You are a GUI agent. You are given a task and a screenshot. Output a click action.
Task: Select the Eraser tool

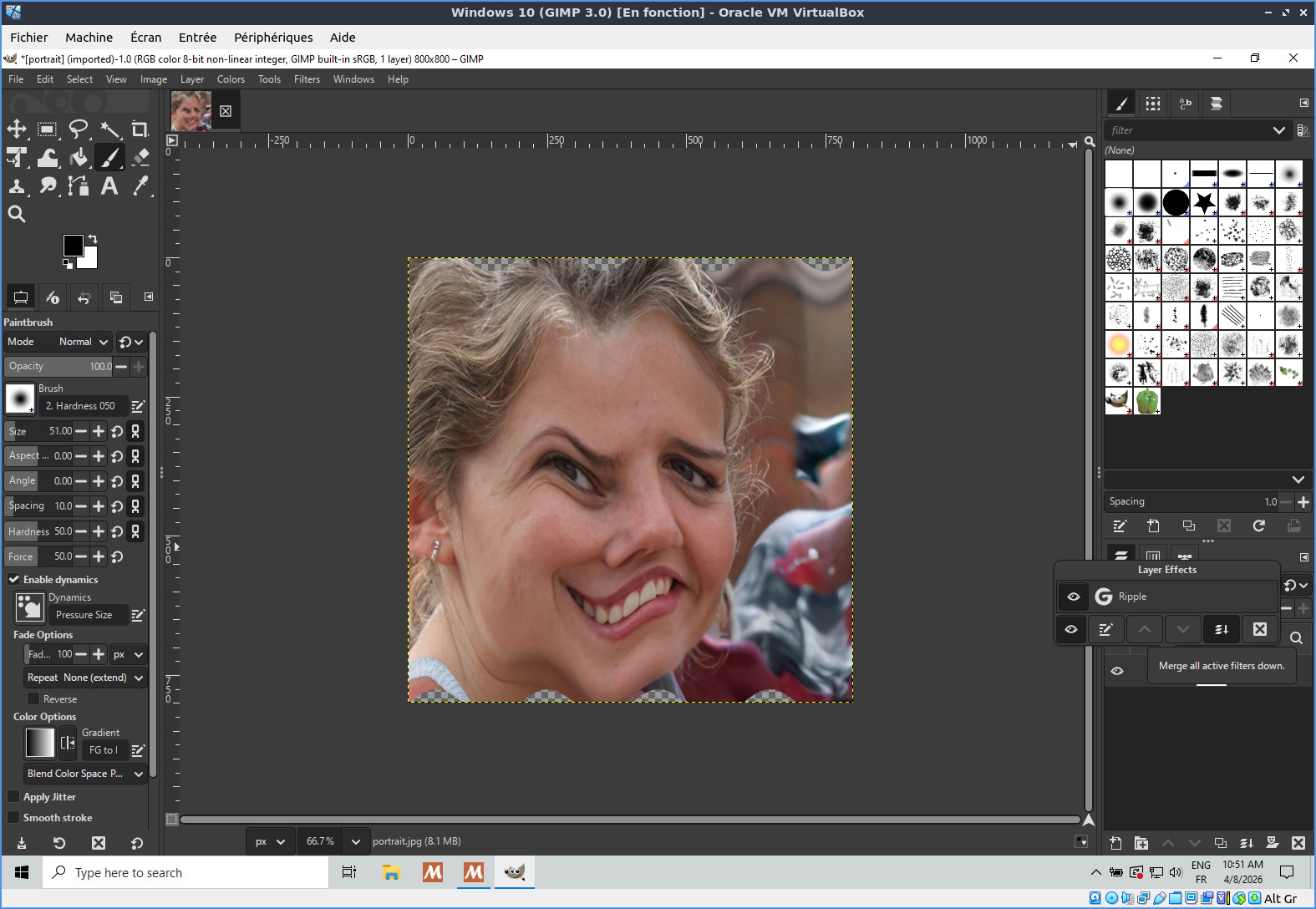point(140,158)
